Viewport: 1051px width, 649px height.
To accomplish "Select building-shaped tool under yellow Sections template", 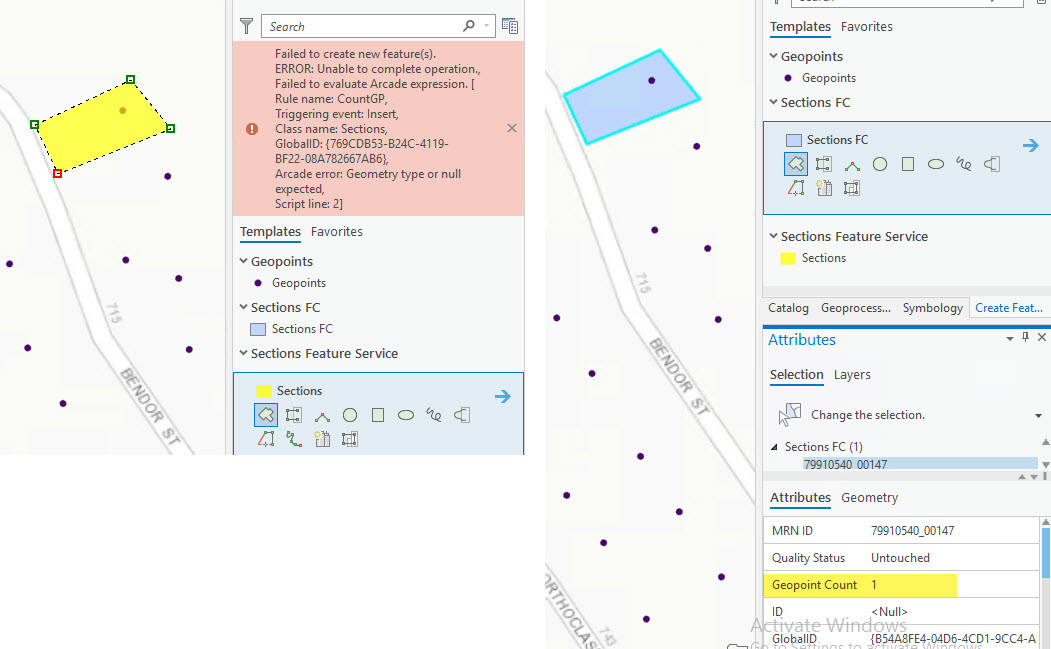I will pos(322,439).
